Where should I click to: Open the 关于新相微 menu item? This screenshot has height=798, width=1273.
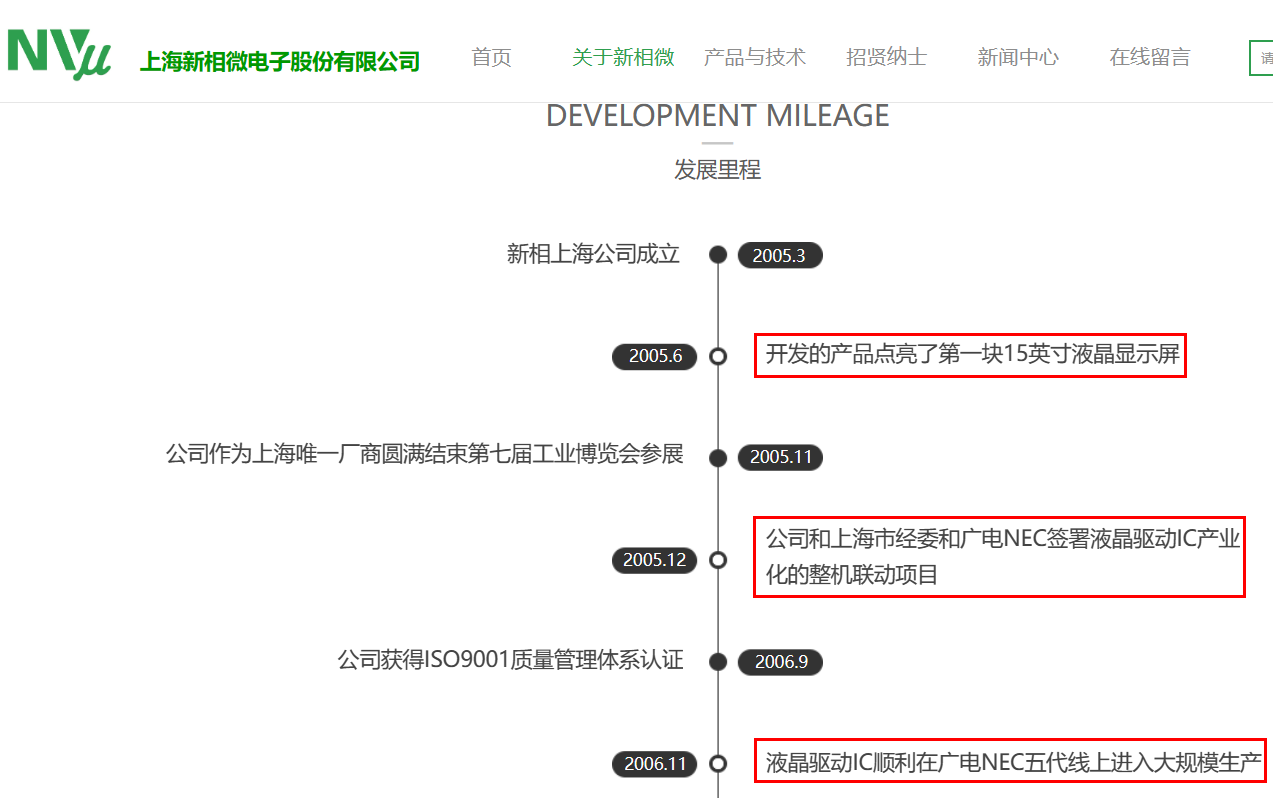click(x=623, y=58)
